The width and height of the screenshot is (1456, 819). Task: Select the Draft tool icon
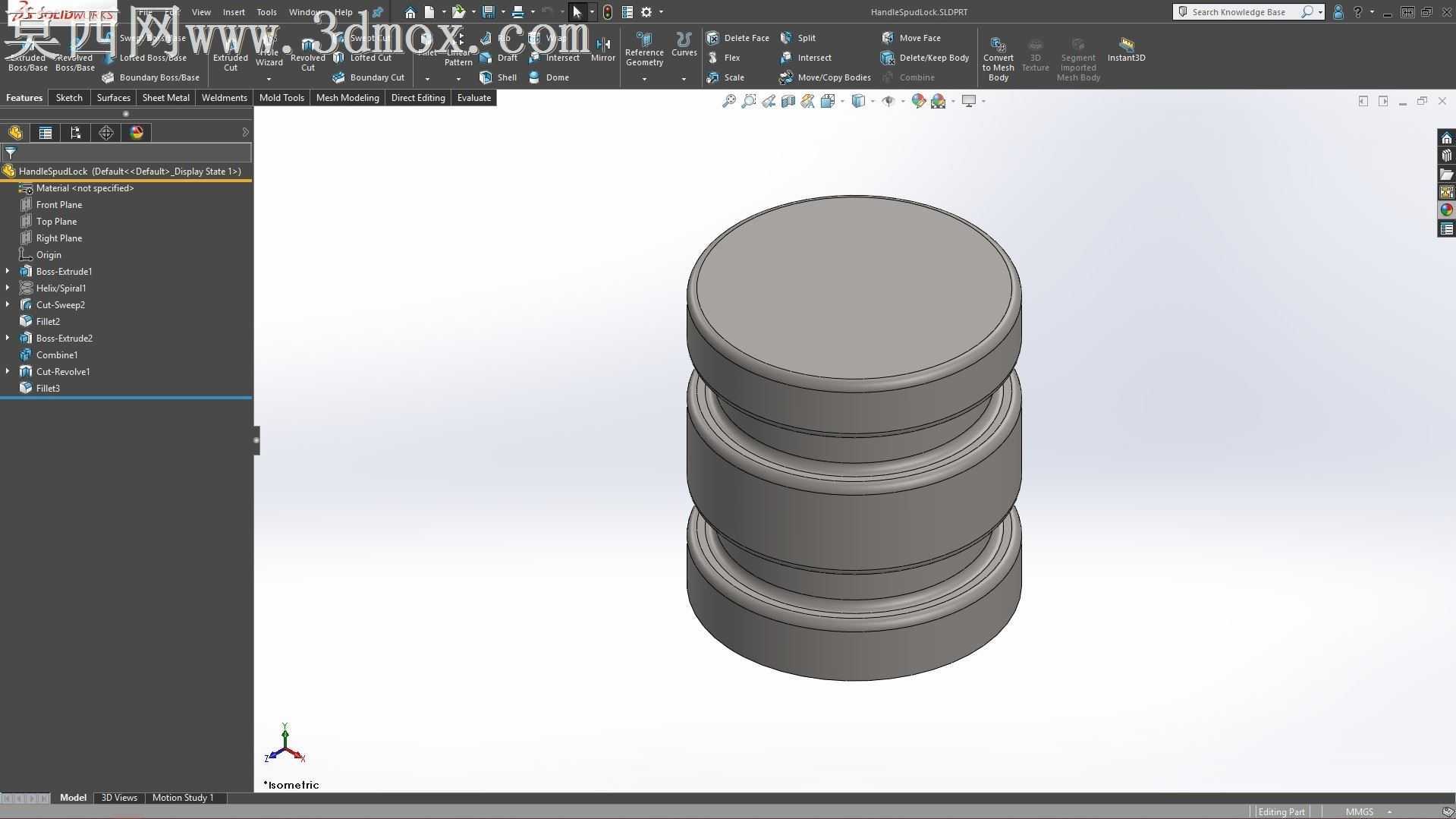pyautogui.click(x=486, y=58)
